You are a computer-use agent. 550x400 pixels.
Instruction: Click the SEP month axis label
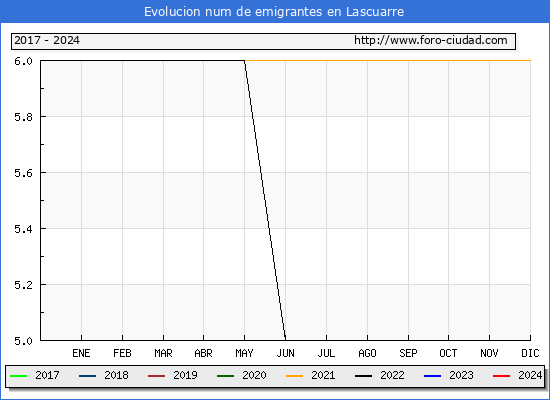pyautogui.click(x=408, y=353)
